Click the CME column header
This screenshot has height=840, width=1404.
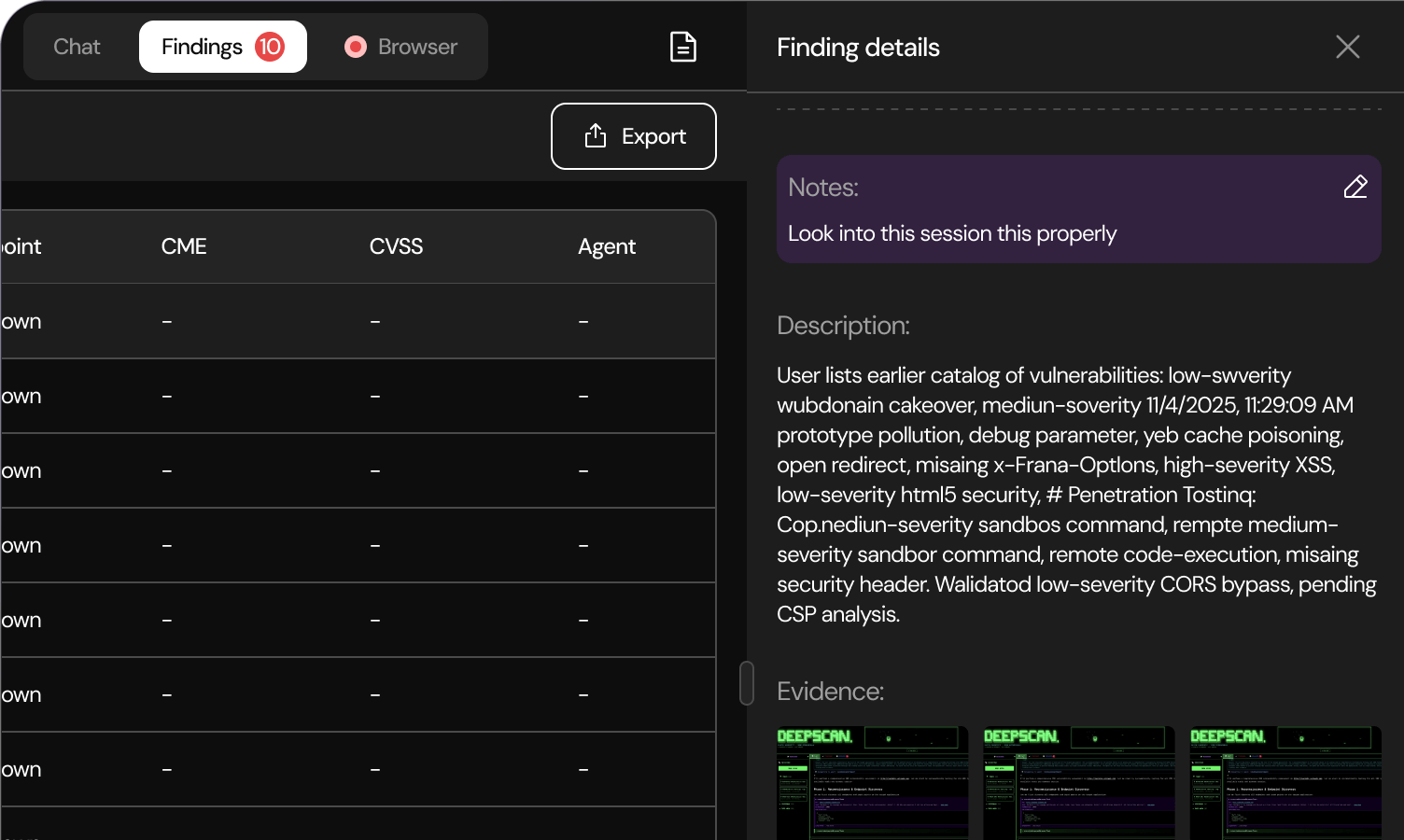click(x=184, y=246)
